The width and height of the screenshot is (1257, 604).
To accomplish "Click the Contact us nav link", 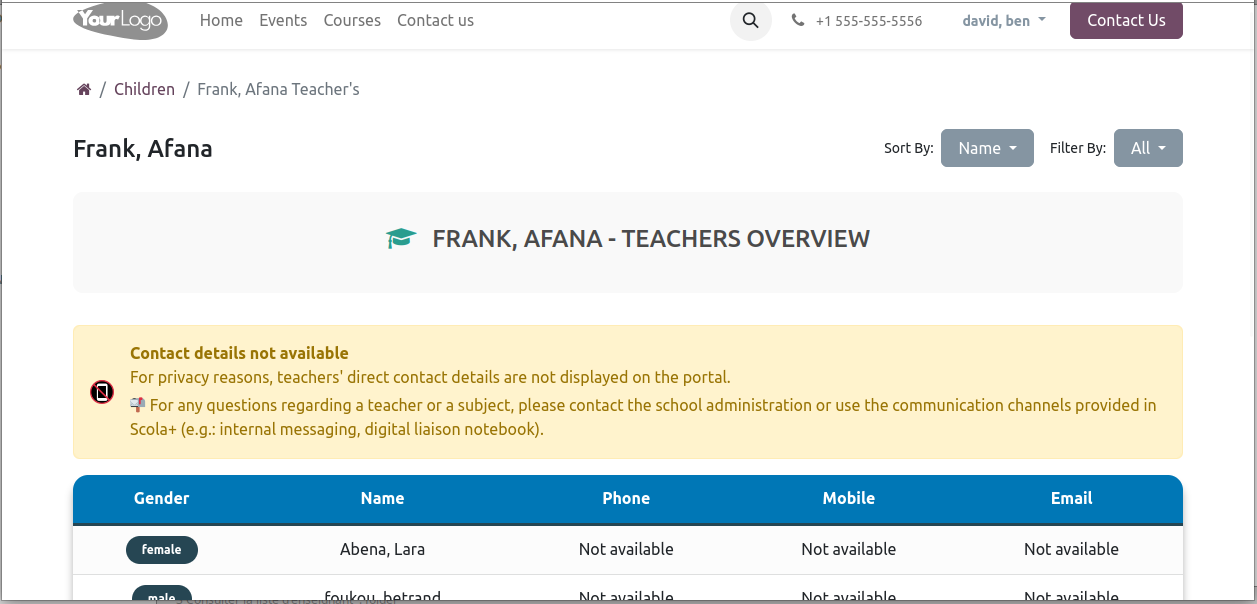I will point(435,21).
